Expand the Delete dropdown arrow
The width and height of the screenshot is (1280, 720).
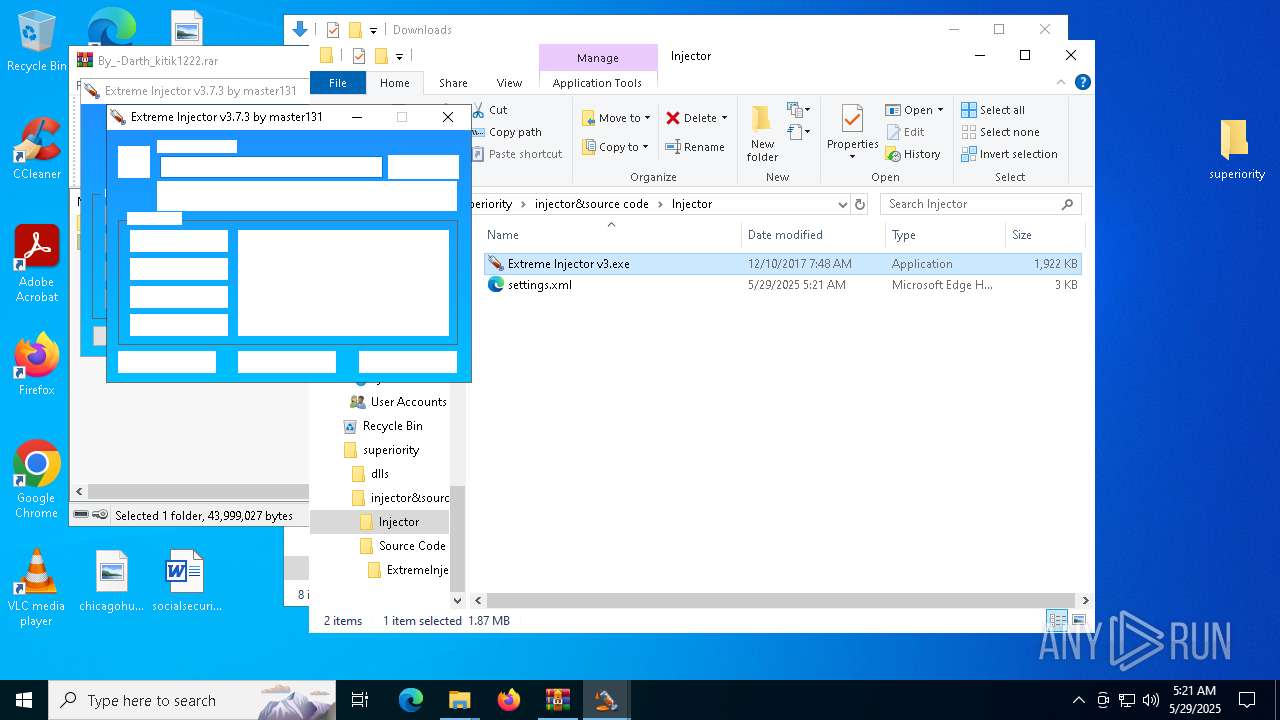pyautogui.click(x=724, y=118)
